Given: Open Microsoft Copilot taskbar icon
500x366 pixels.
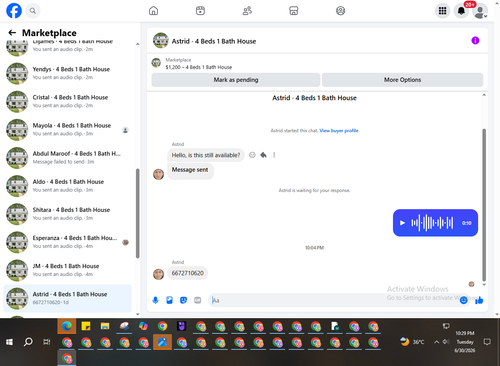Looking at the screenshot, I should click(x=143, y=326).
